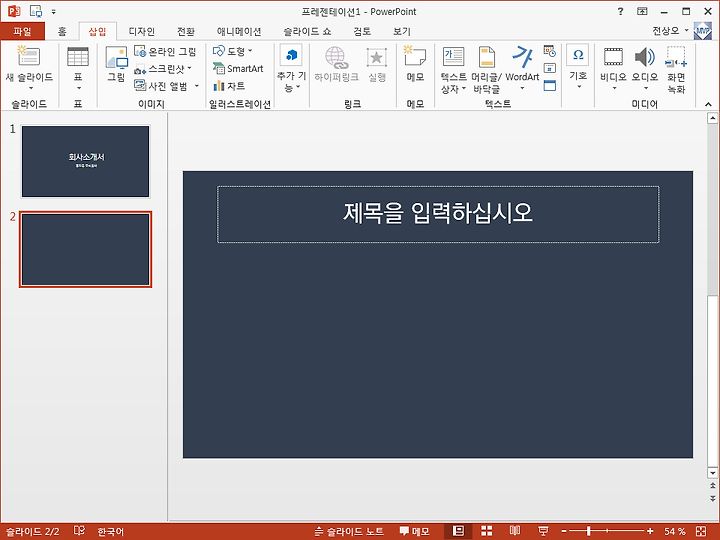
Task: Switch to normal view button
Action: (458, 531)
